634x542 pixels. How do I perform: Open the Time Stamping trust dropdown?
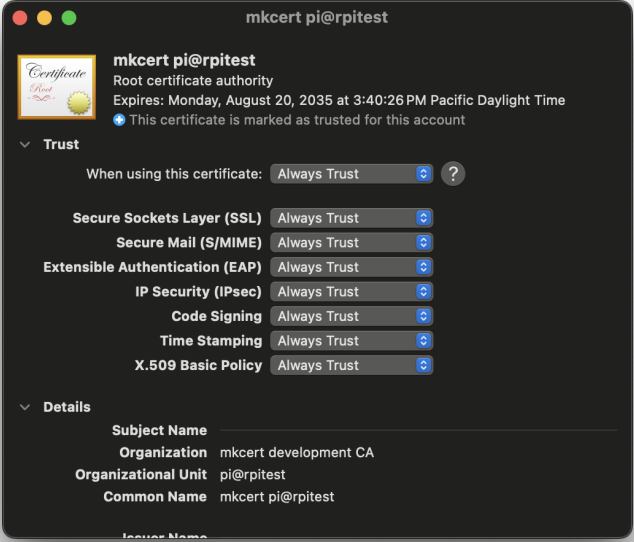tap(352, 341)
